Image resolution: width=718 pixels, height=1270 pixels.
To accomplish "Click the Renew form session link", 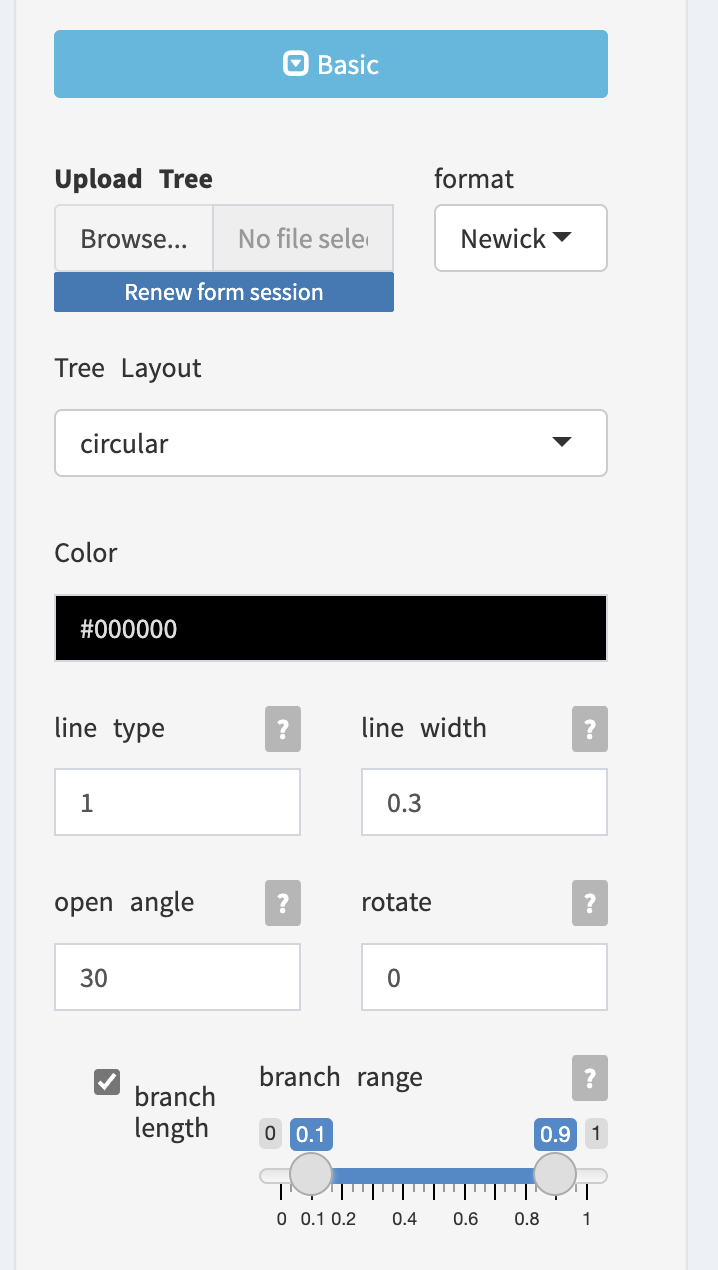I will tap(224, 293).
